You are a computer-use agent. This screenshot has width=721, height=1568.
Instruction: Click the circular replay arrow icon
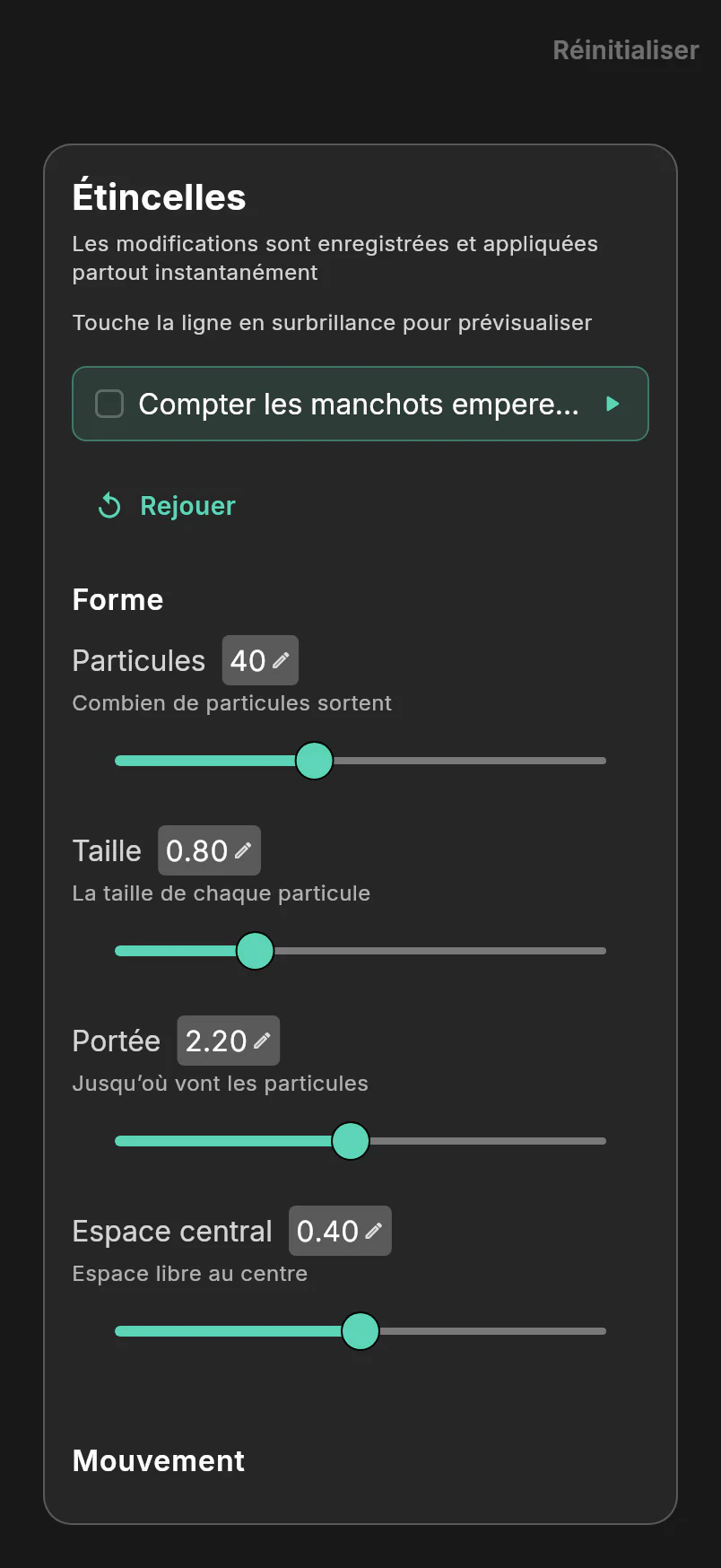109,506
